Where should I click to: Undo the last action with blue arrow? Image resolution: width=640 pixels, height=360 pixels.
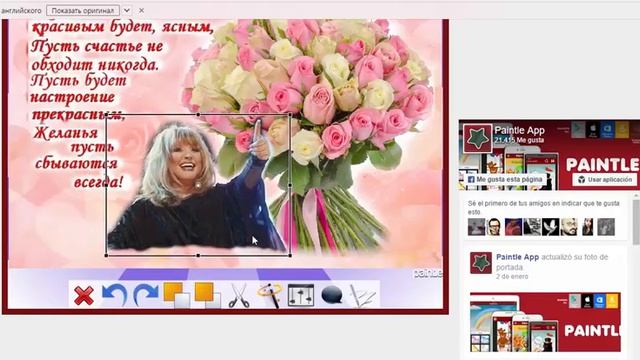point(114,295)
